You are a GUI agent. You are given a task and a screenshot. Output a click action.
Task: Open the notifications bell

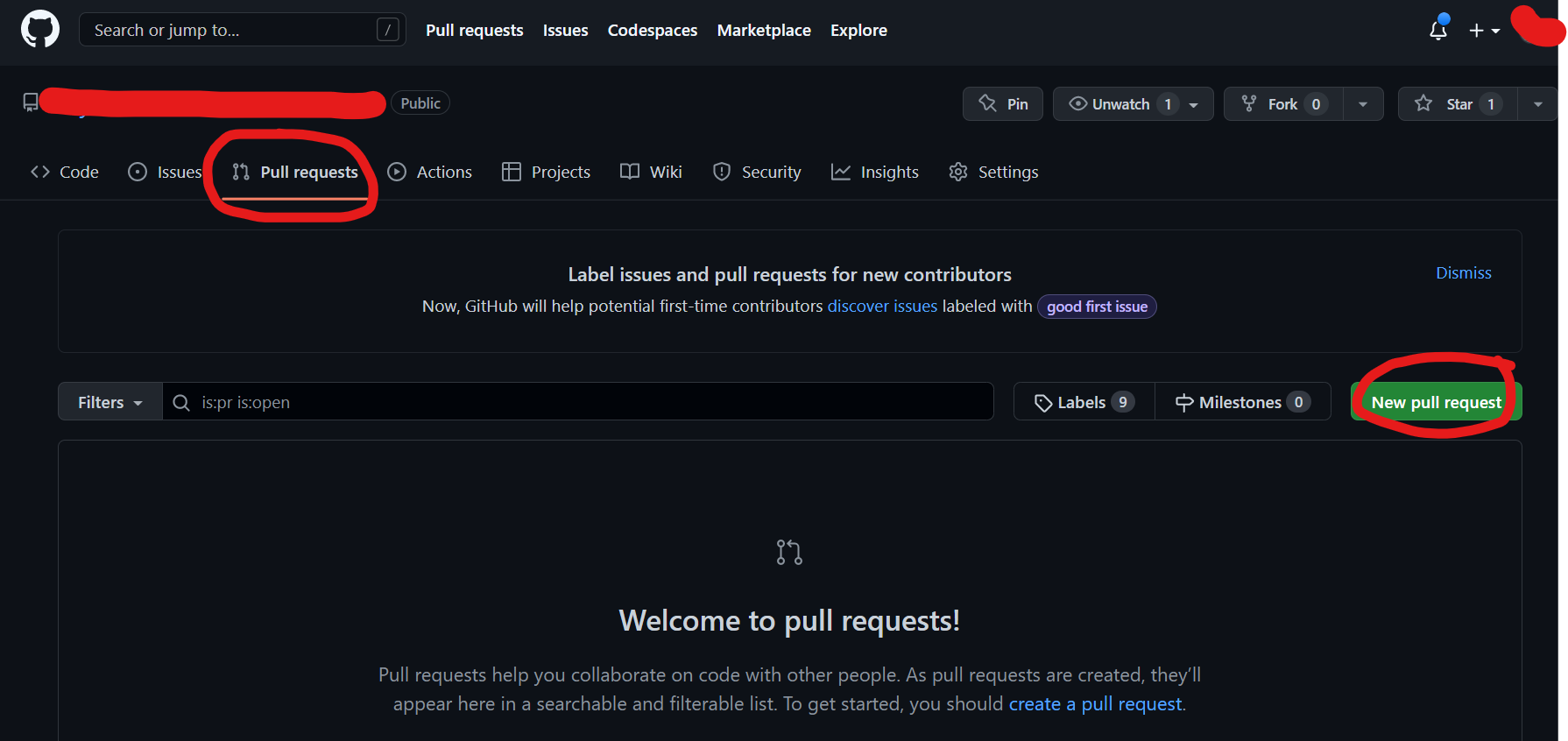(x=1438, y=30)
